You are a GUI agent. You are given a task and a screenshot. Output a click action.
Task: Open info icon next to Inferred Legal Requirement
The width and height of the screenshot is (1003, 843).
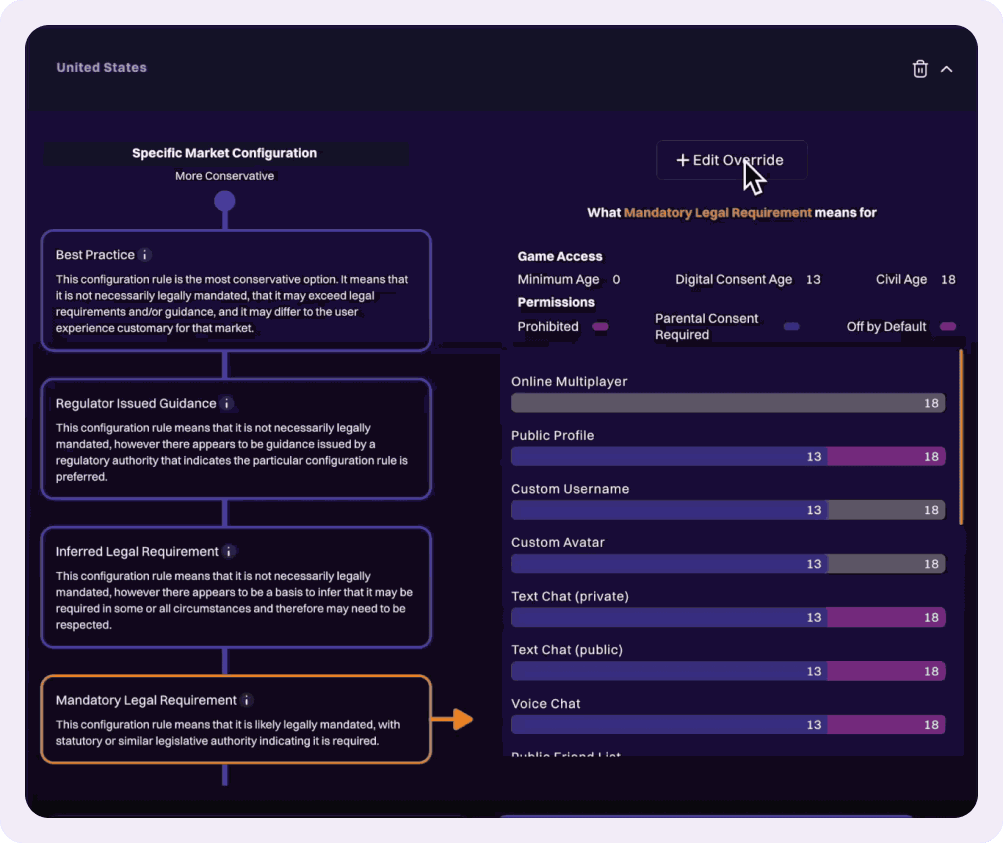tap(229, 552)
